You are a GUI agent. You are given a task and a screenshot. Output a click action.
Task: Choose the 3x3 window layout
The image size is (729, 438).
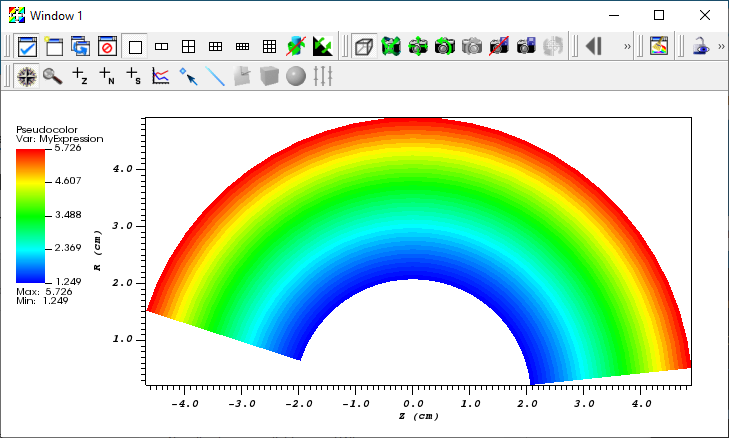(269, 46)
